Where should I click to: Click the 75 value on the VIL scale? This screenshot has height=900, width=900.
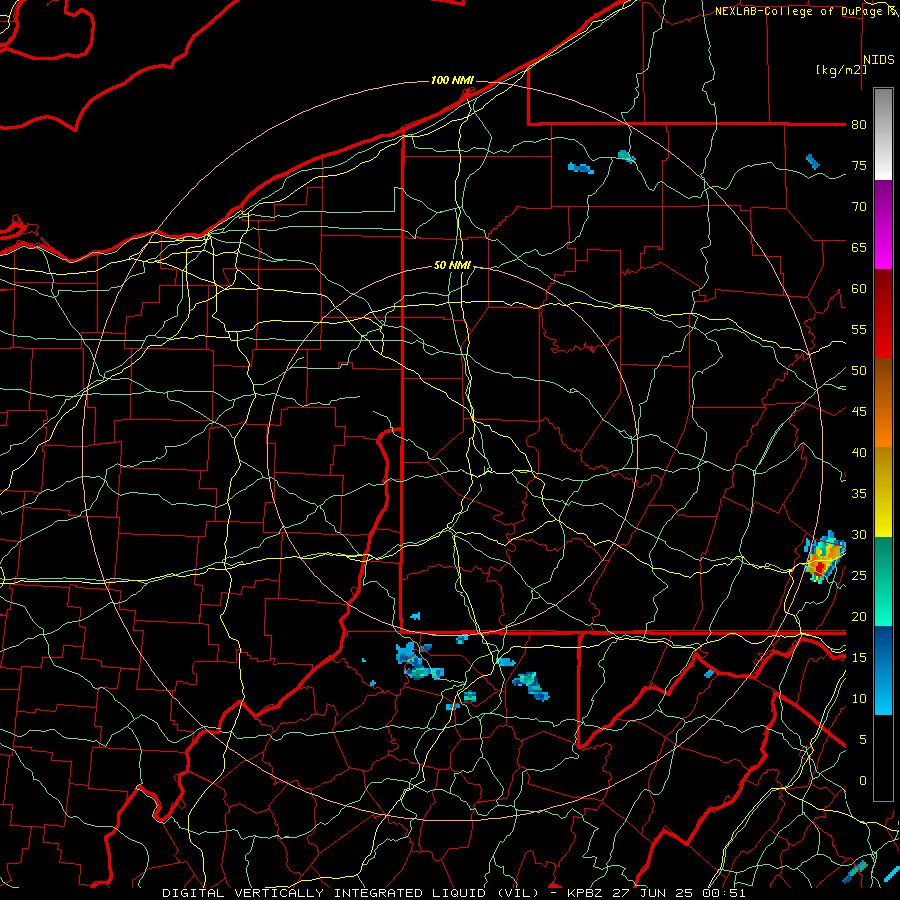(859, 165)
